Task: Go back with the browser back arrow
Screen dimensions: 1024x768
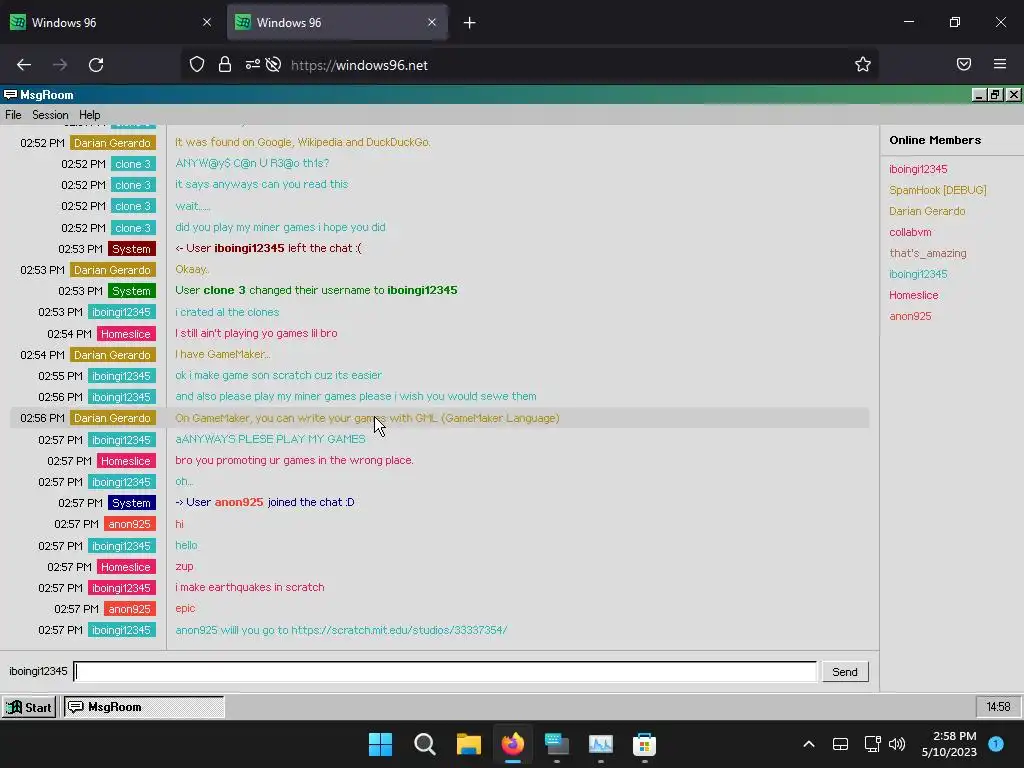Action: [24, 65]
